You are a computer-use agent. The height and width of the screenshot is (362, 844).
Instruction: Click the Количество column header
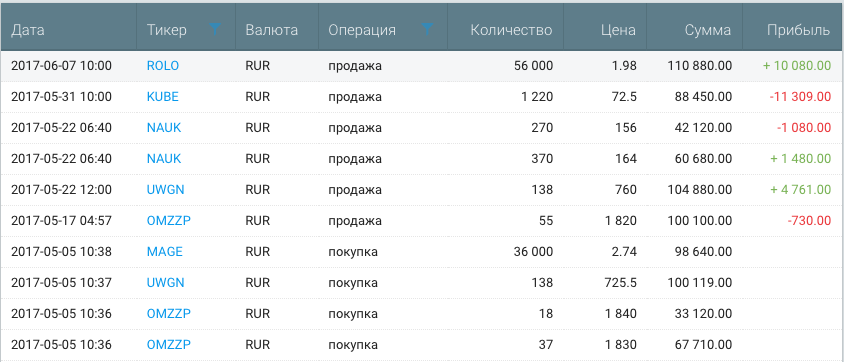(511, 30)
